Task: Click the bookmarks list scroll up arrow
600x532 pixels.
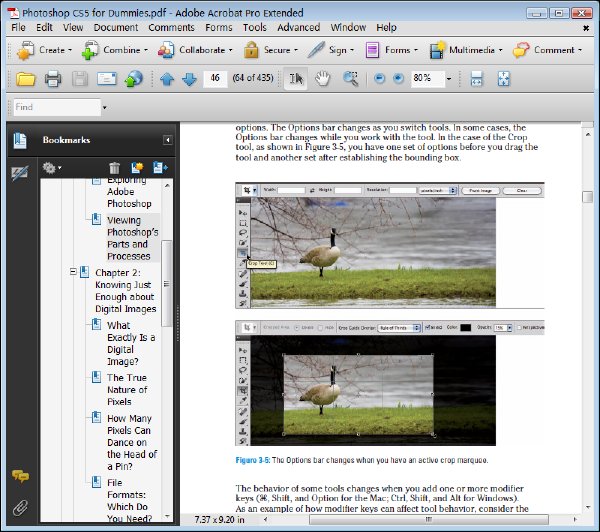Action: [167, 185]
